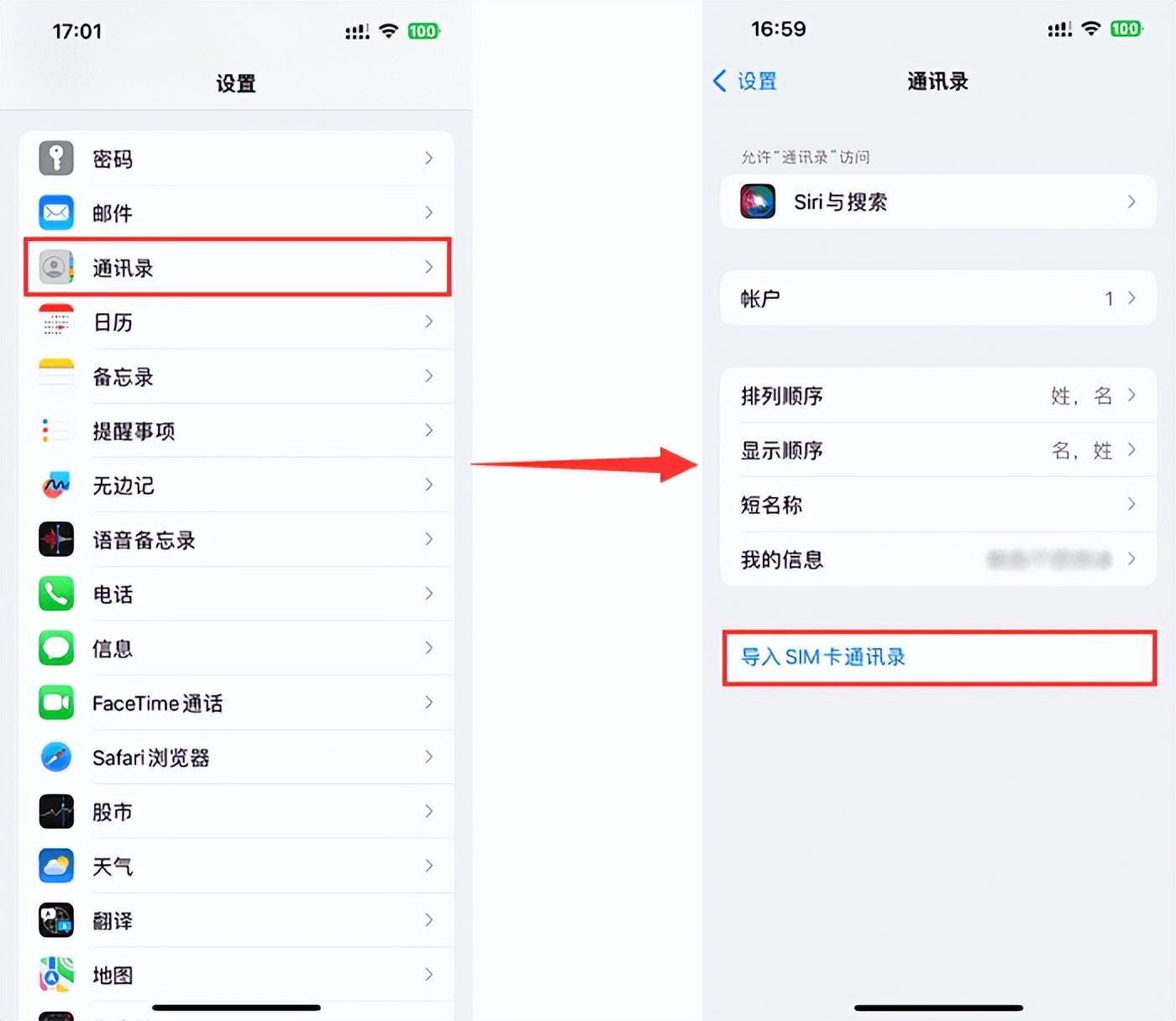Screen dimensions: 1176x1021
Task: Tap the Siri icon in Contacts settings
Action: pyautogui.click(x=758, y=202)
